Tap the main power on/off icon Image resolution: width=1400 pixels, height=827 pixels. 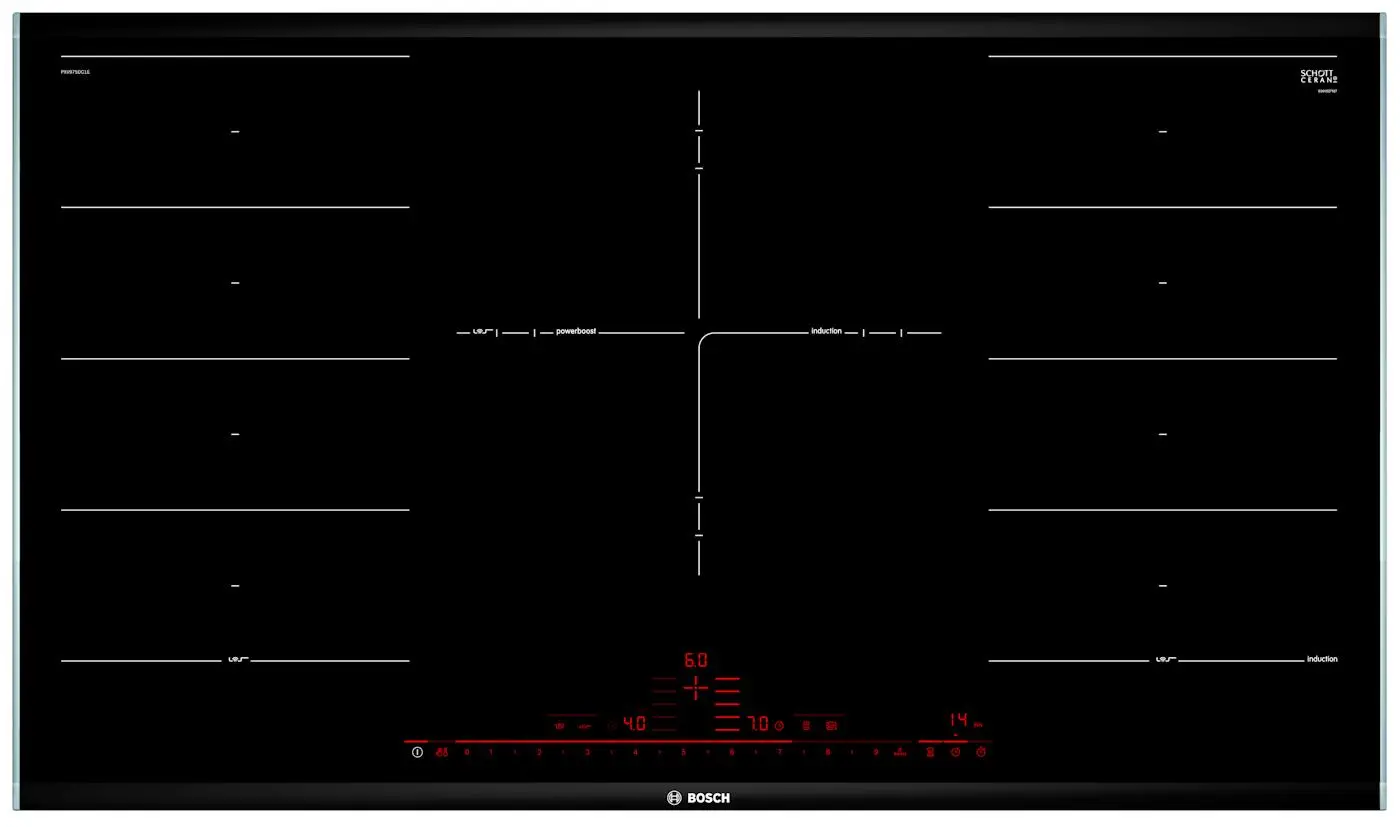[x=416, y=751]
